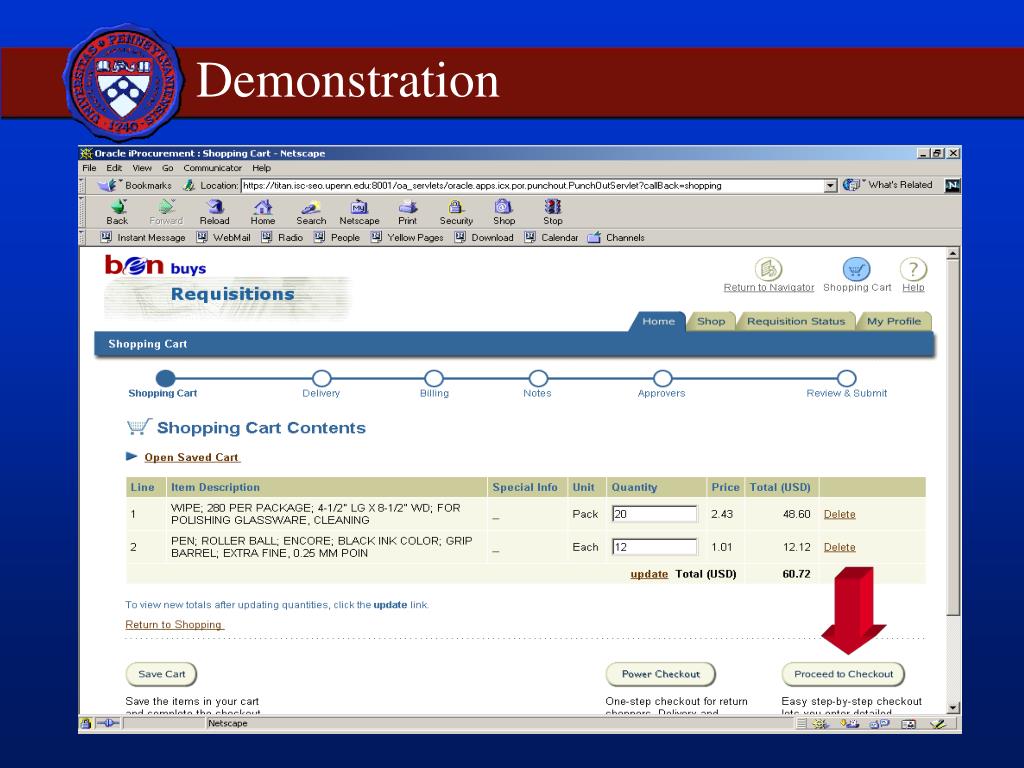The width and height of the screenshot is (1024, 768).
Task: Open Calendar from the personal toolbar
Action: click(552, 238)
